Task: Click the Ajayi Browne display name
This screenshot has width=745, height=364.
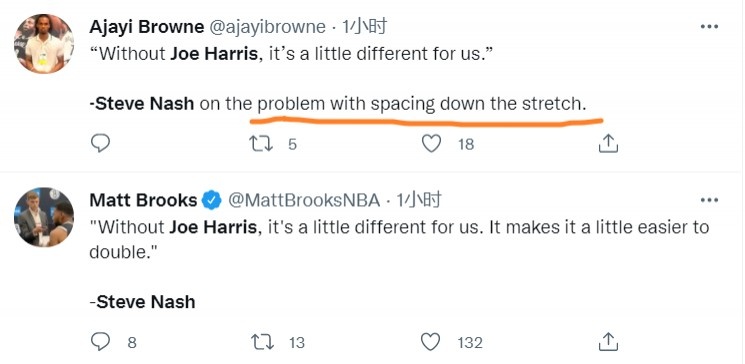Action: (x=146, y=27)
